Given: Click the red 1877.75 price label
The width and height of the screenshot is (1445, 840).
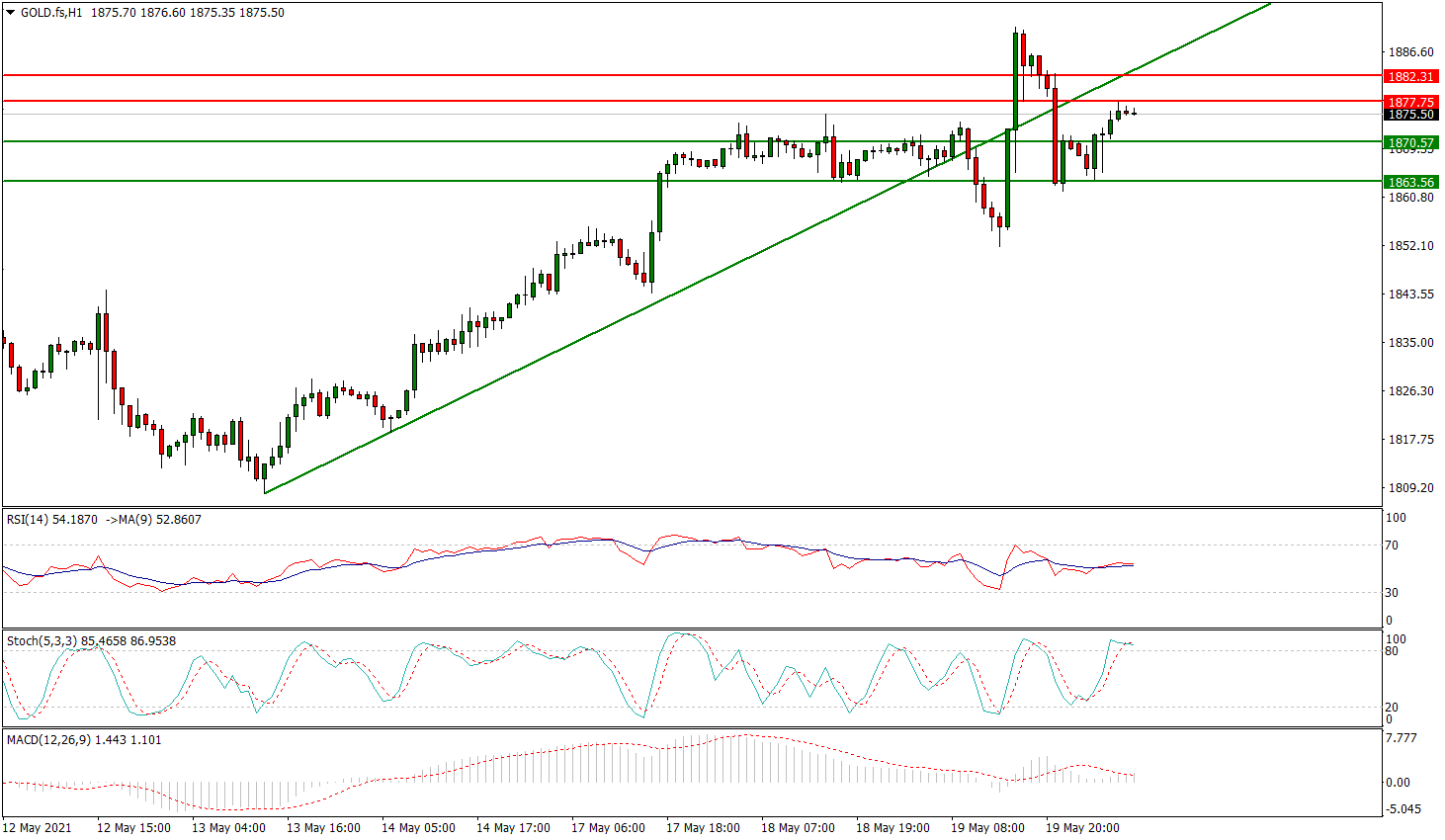Looking at the screenshot, I should tap(1410, 102).
